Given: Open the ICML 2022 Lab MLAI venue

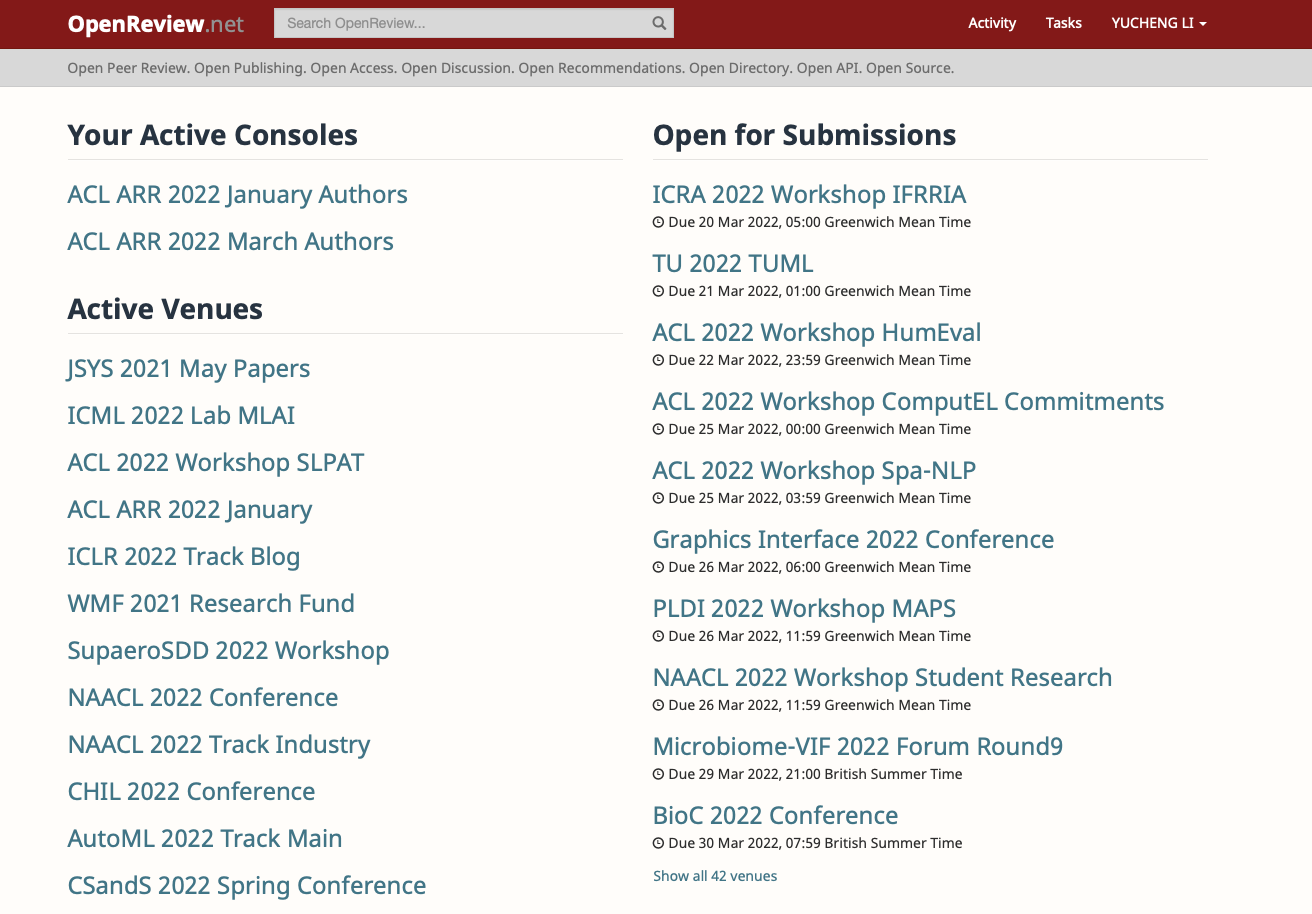Looking at the screenshot, I should point(181,415).
